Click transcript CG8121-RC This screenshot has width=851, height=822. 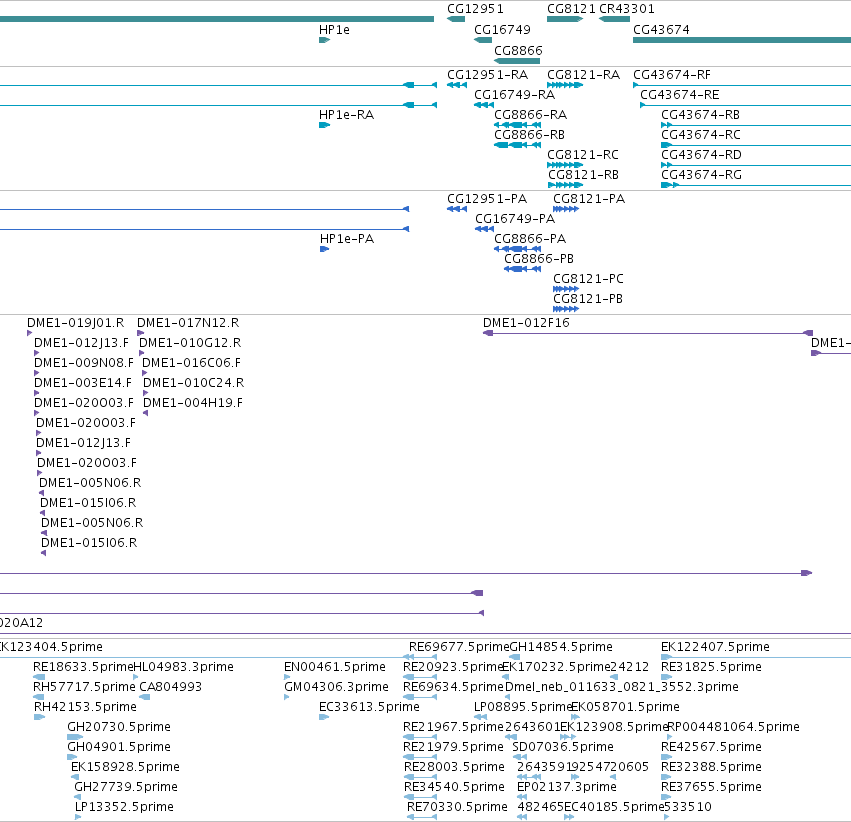(x=565, y=165)
